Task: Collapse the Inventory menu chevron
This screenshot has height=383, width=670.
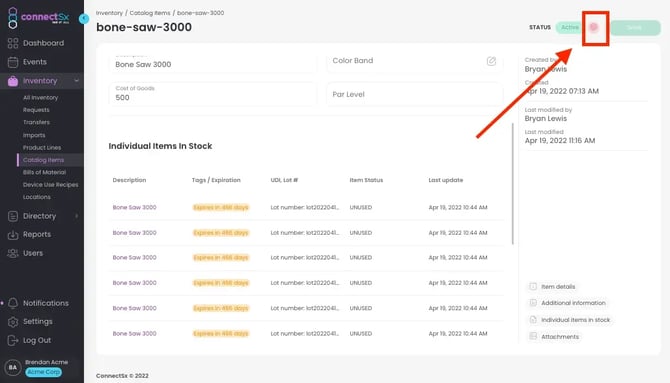Action: click(x=76, y=81)
